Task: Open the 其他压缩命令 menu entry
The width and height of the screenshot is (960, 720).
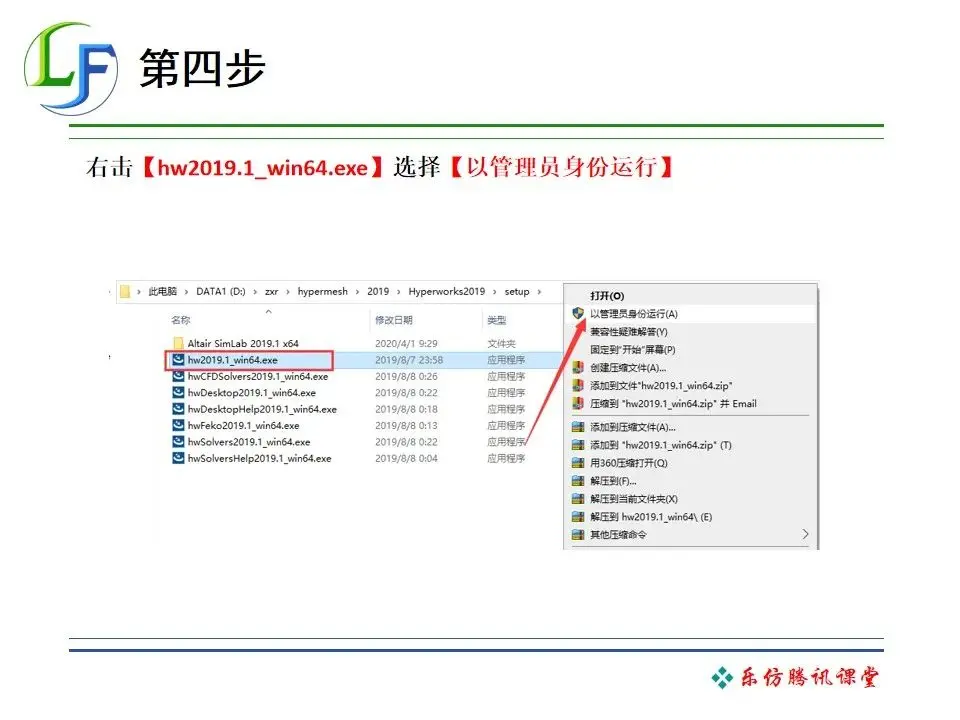Action: coord(618,534)
